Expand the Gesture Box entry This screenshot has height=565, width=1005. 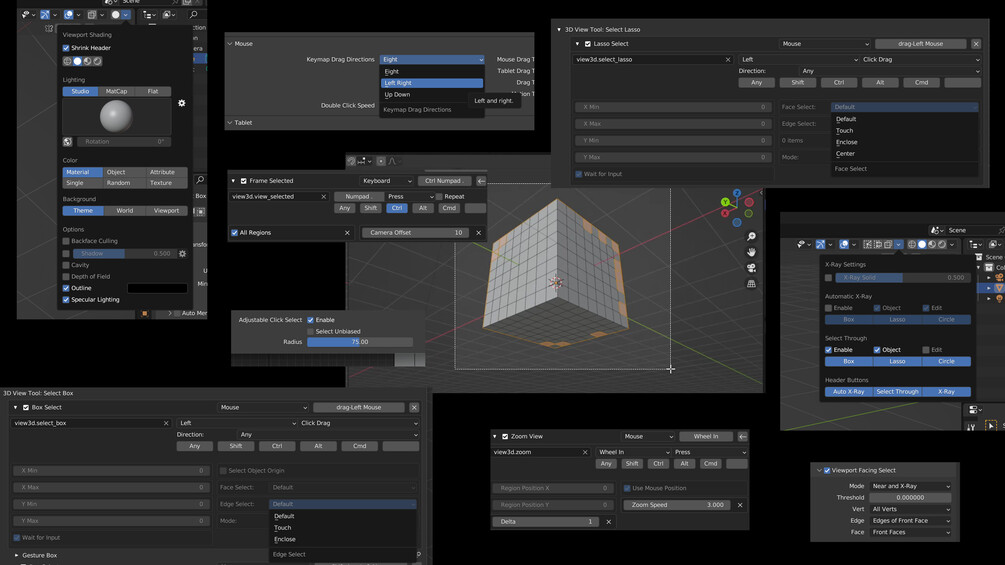coord(16,556)
